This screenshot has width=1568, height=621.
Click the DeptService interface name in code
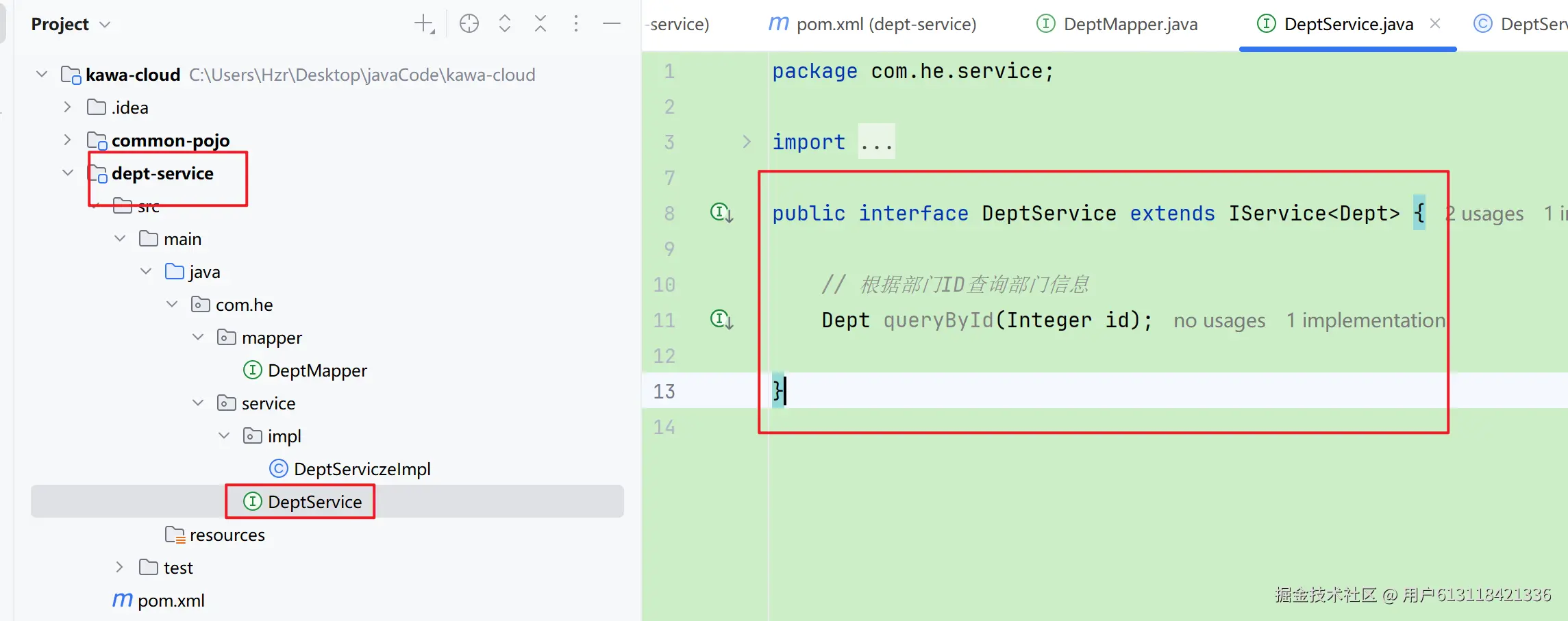point(1049,214)
